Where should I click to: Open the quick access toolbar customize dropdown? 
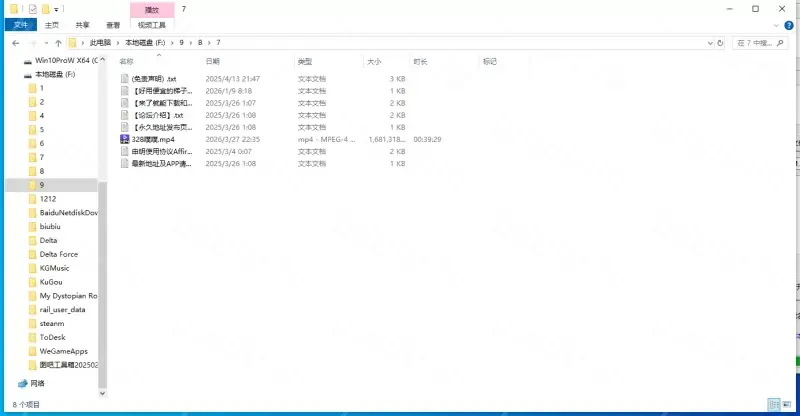point(58,8)
